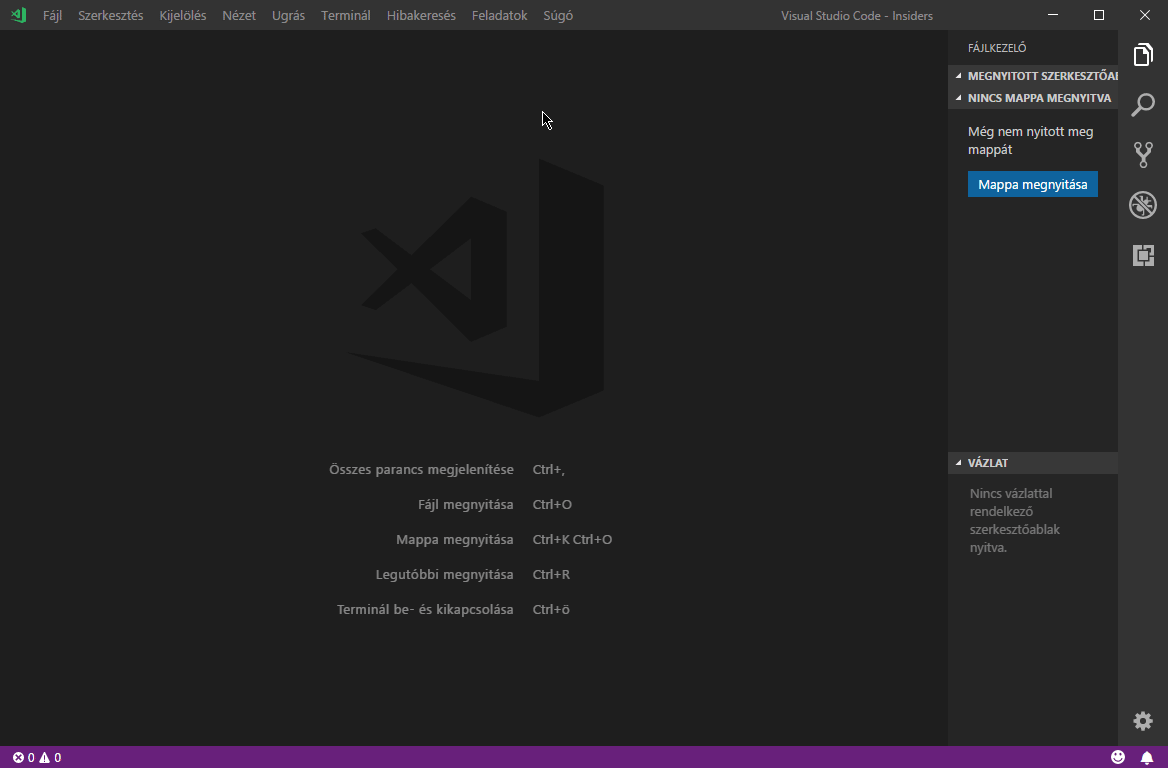This screenshot has width=1168, height=768.
Task: Open the notifications bell
Action: pos(1146,756)
